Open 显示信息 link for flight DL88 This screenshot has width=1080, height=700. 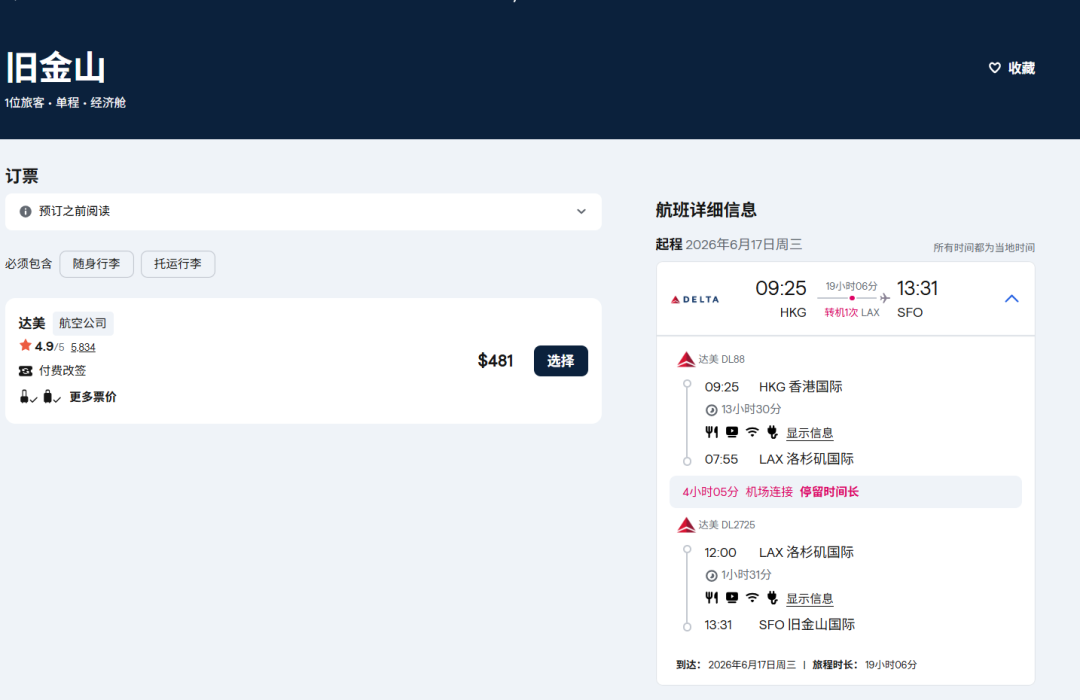pos(809,433)
